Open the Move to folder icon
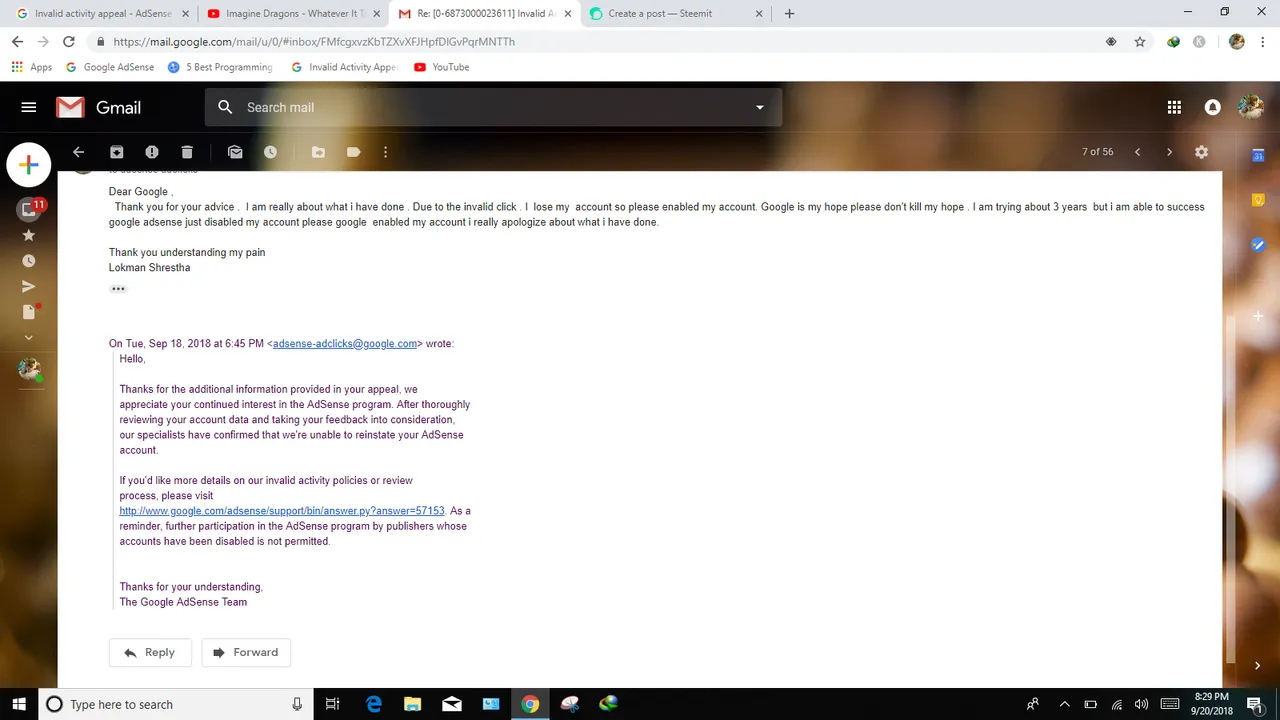The width and height of the screenshot is (1280, 720). coord(318,152)
